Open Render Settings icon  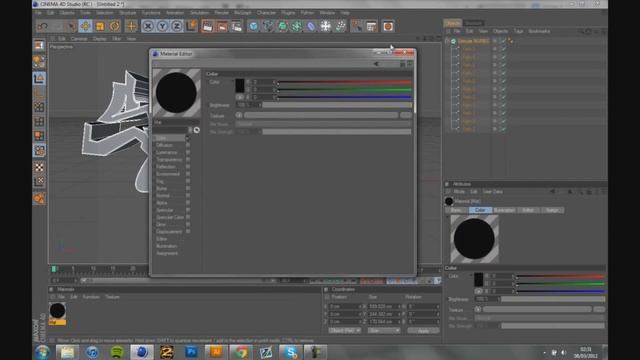[x=237, y=27]
